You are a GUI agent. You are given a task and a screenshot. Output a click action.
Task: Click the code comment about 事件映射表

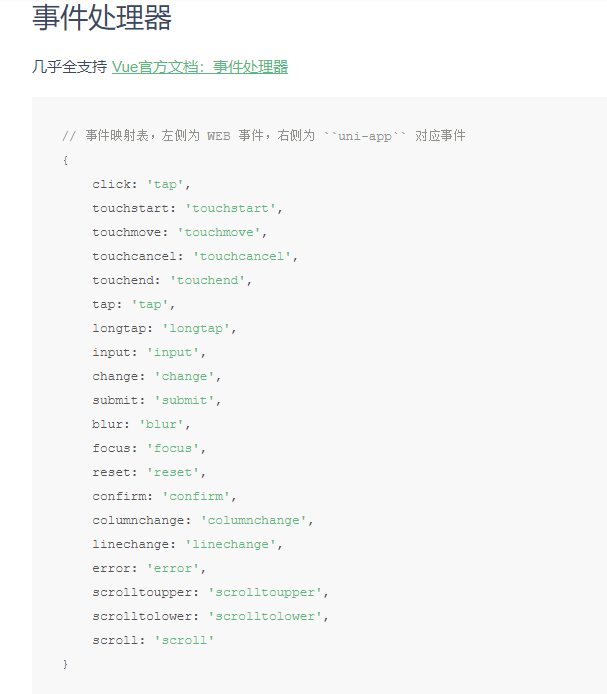coord(264,135)
